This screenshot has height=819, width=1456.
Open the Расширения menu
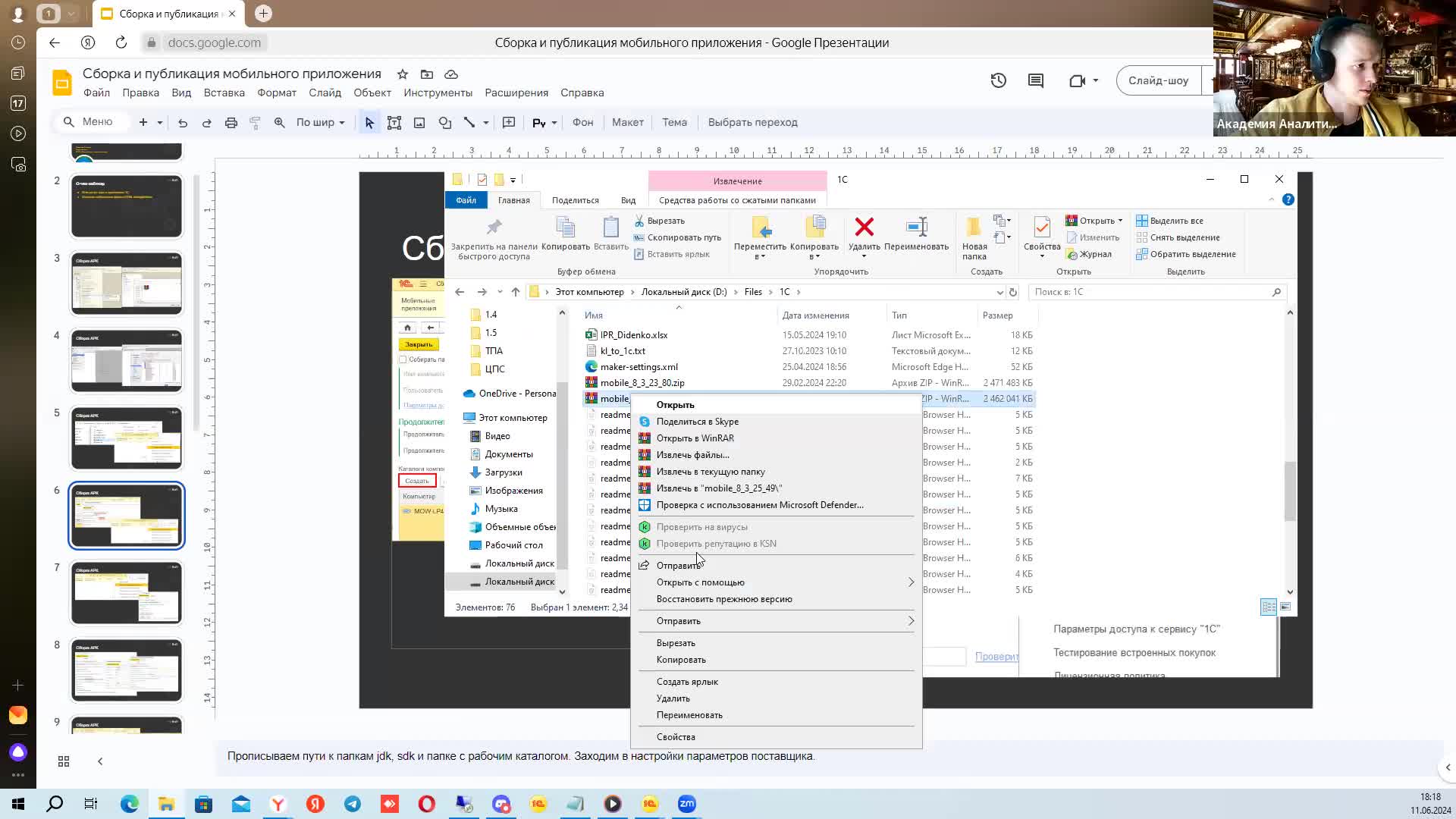pos(516,93)
